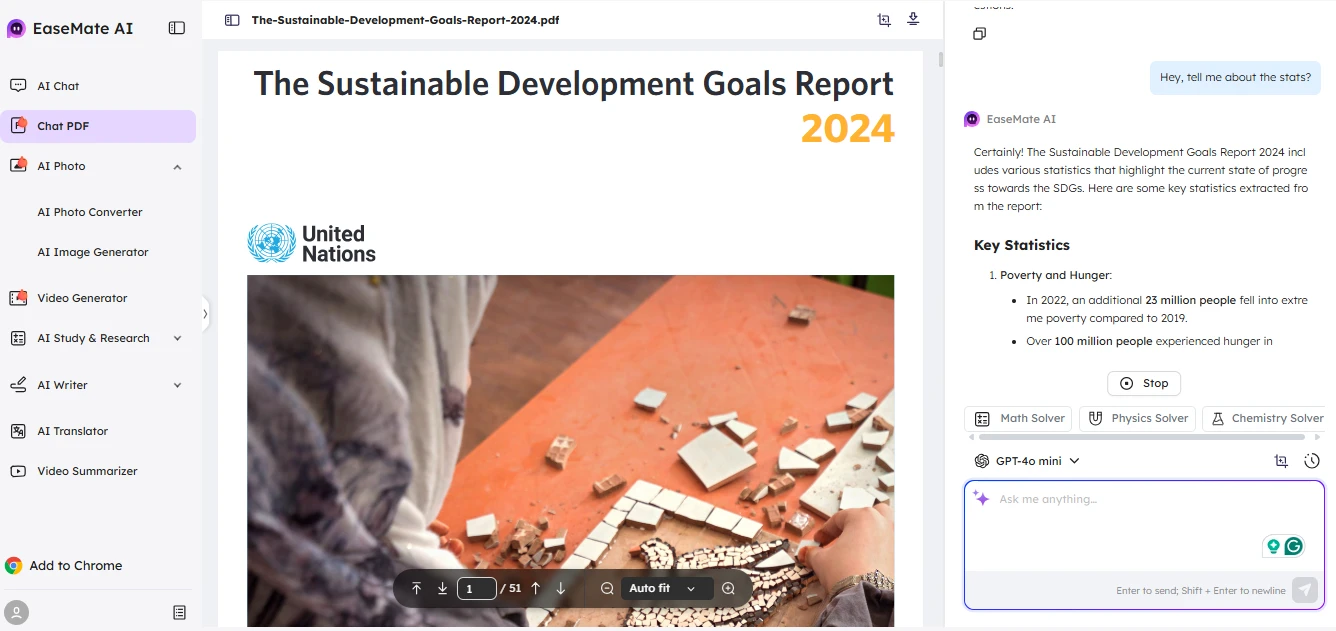Viewport: 1336px width, 631px height.
Task: Download the PDF file
Action: [x=913, y=20]
